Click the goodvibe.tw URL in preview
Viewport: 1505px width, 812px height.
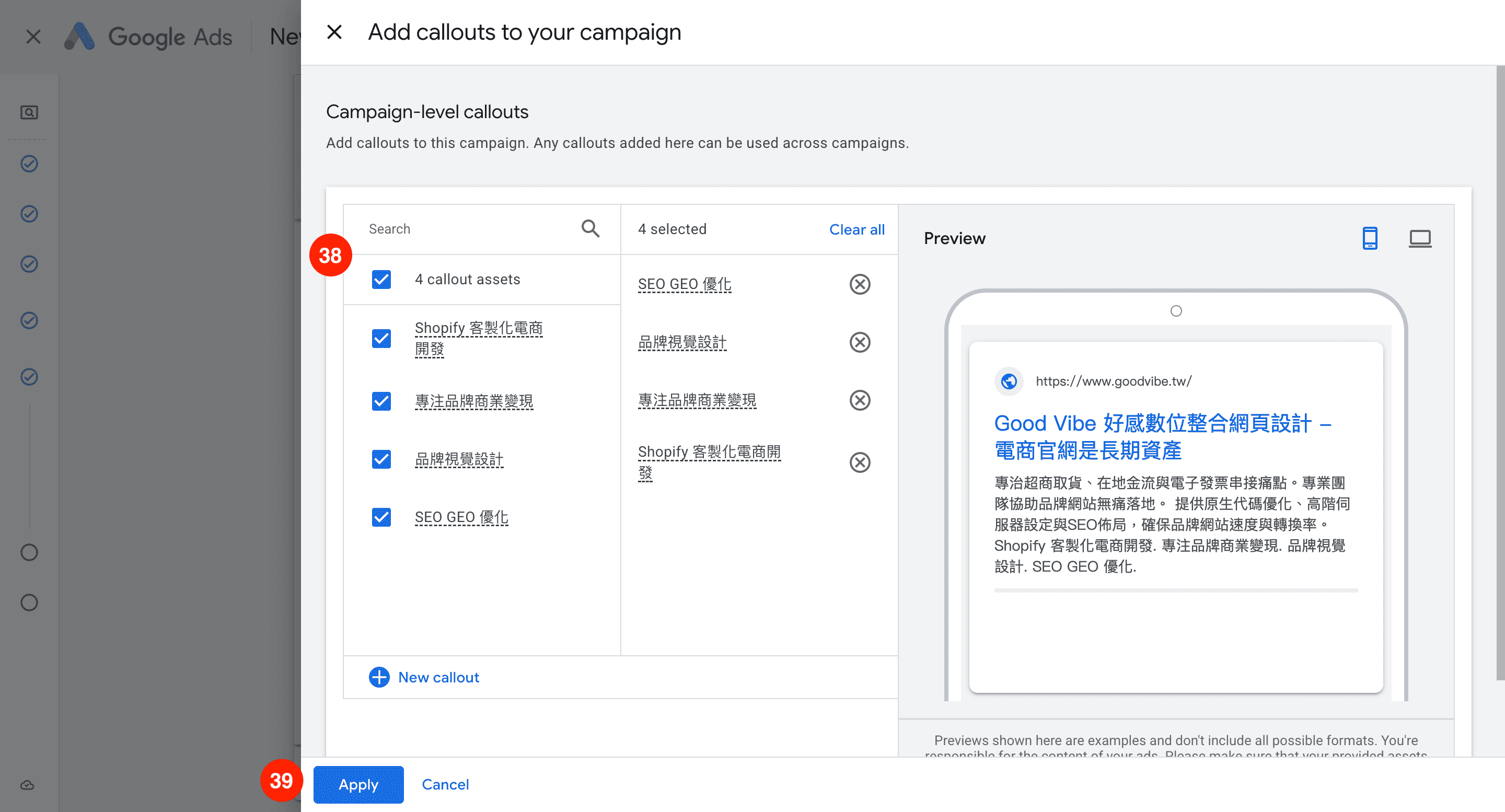[x=1114, y=381]
